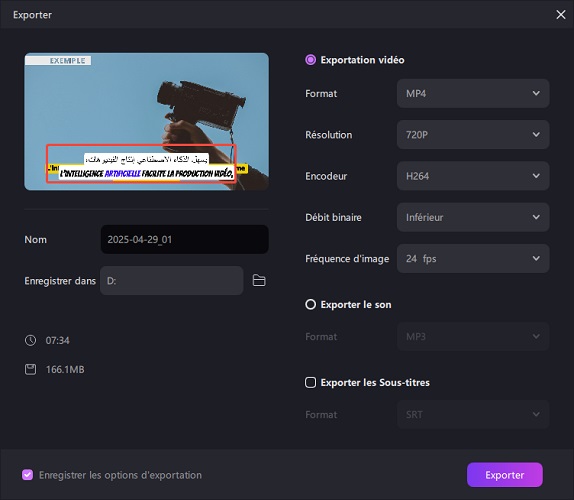The height and width of the screenshot is (500, 574).
Task: Open the folder browse icon next to Enregistrer dans
Action: tap(259, 280)
